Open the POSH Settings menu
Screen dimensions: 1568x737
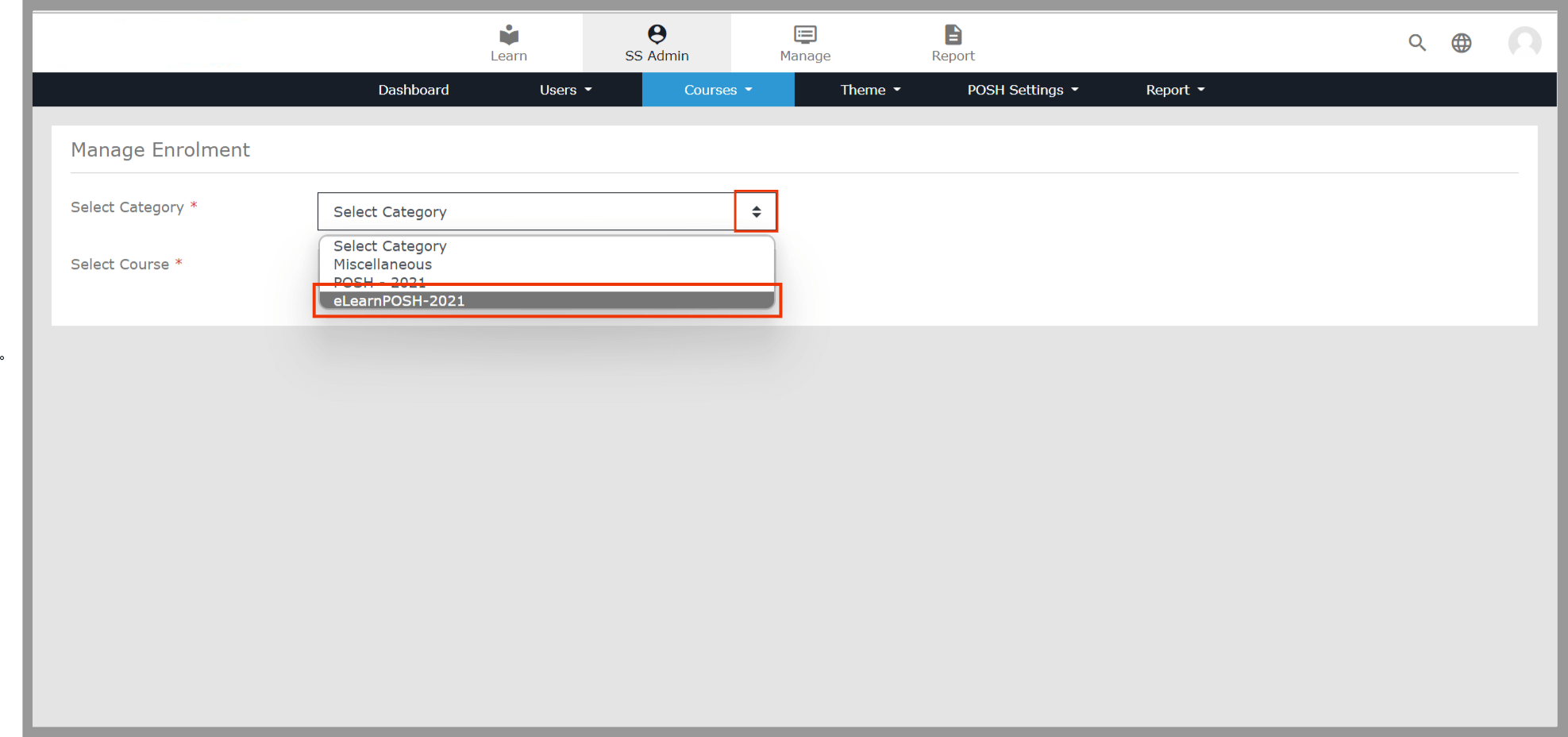pyautogui.click(x=1023, y=90)
